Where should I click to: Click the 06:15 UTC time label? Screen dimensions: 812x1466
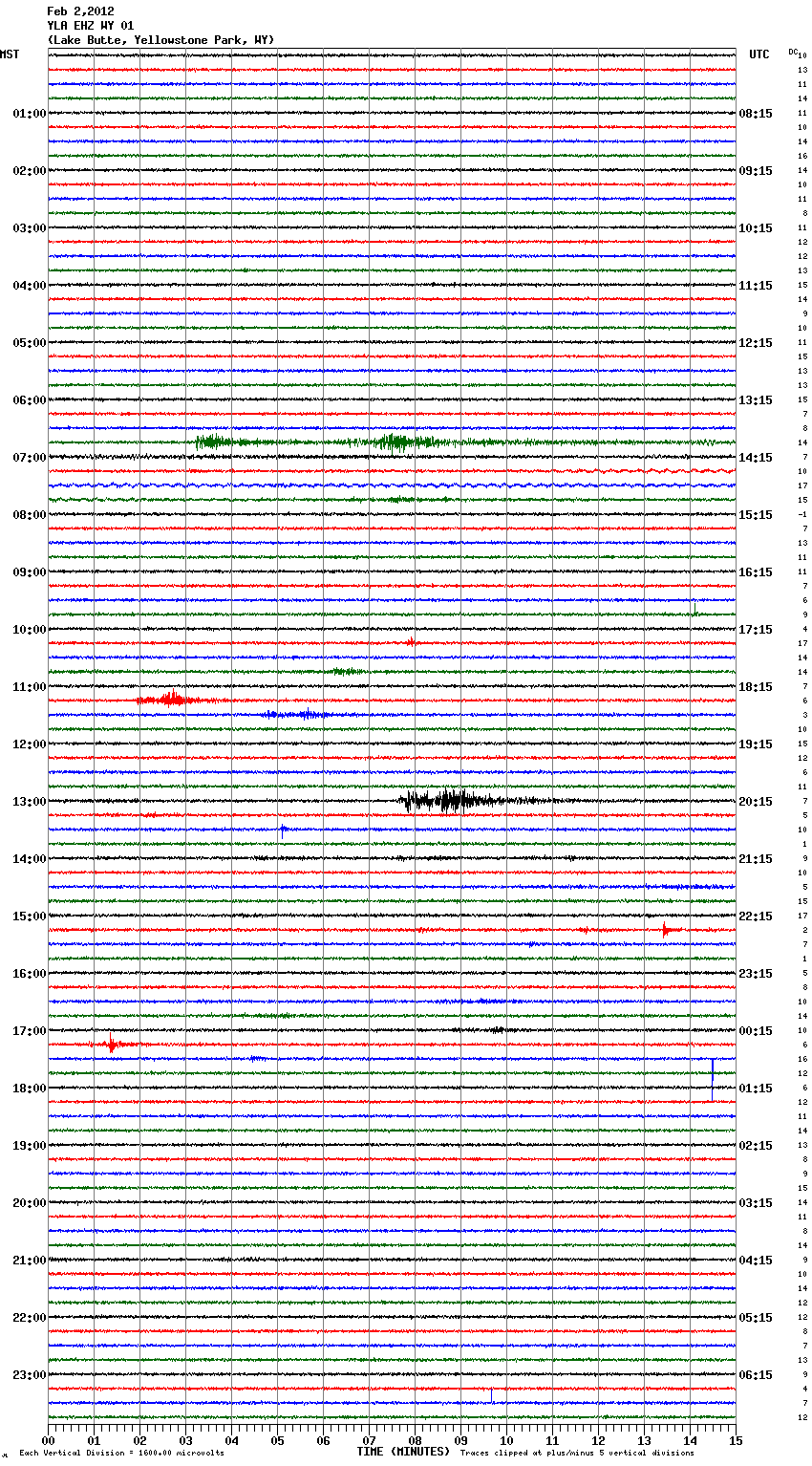756,1375
